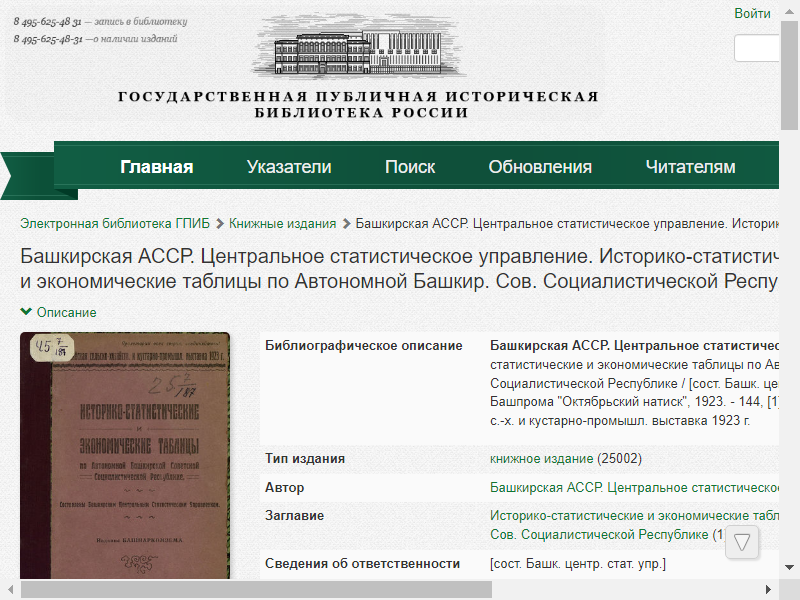The width and height of the screenshot is (800, 600).
Task: Click the Тип издания label
Action: click(305, 458)
